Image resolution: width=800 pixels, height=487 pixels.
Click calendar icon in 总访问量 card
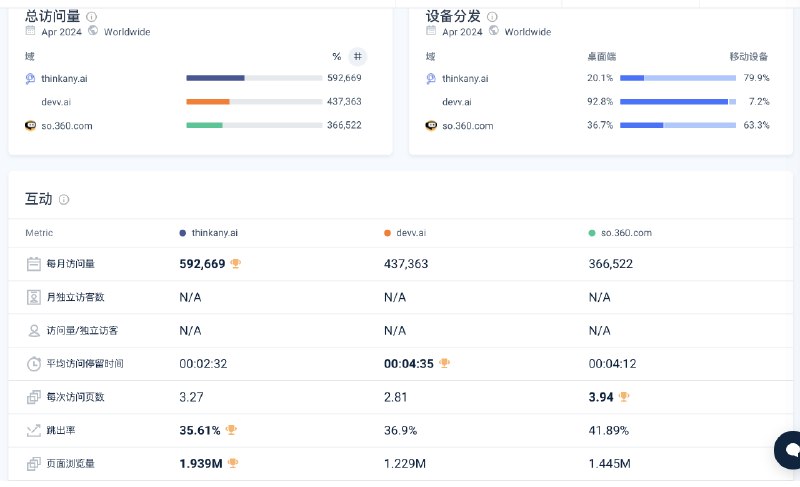pyautogui.click(x=31, y=31)
